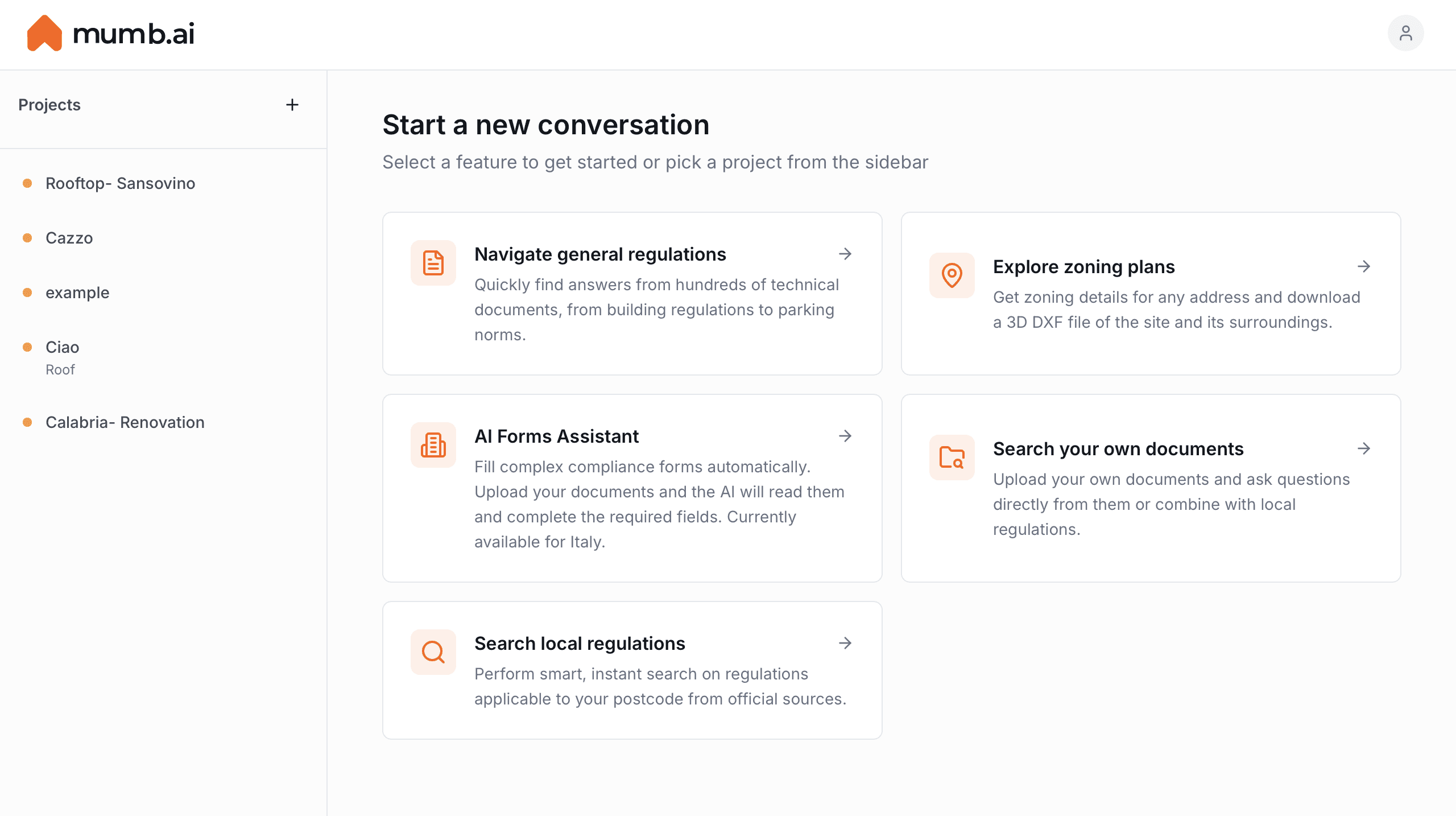Click the mumb.ai house logo
The width and height of the screenshot is (1456, 816).
tap(44, 33)
